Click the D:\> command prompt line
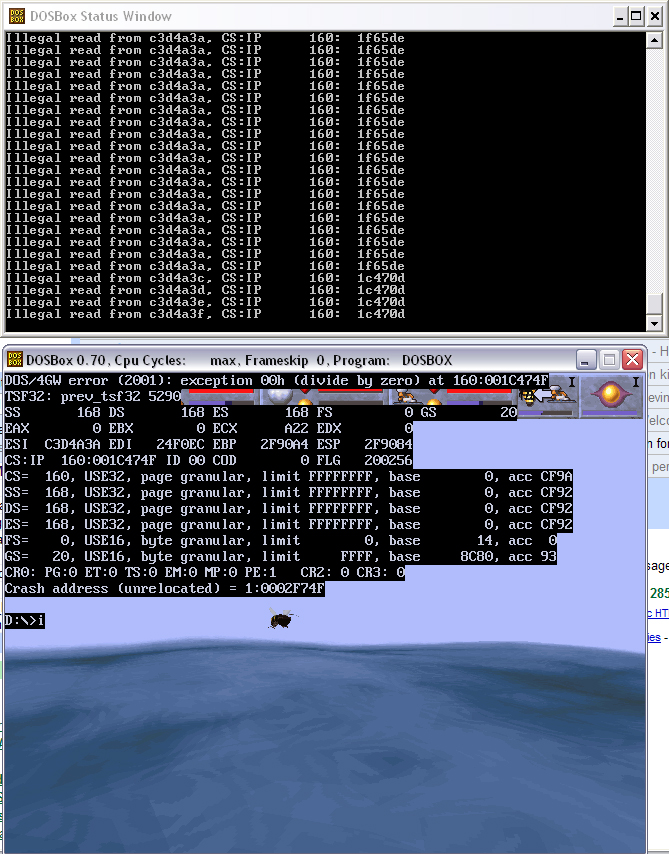Viewport: 669px width, 854px height. [24, 621]
